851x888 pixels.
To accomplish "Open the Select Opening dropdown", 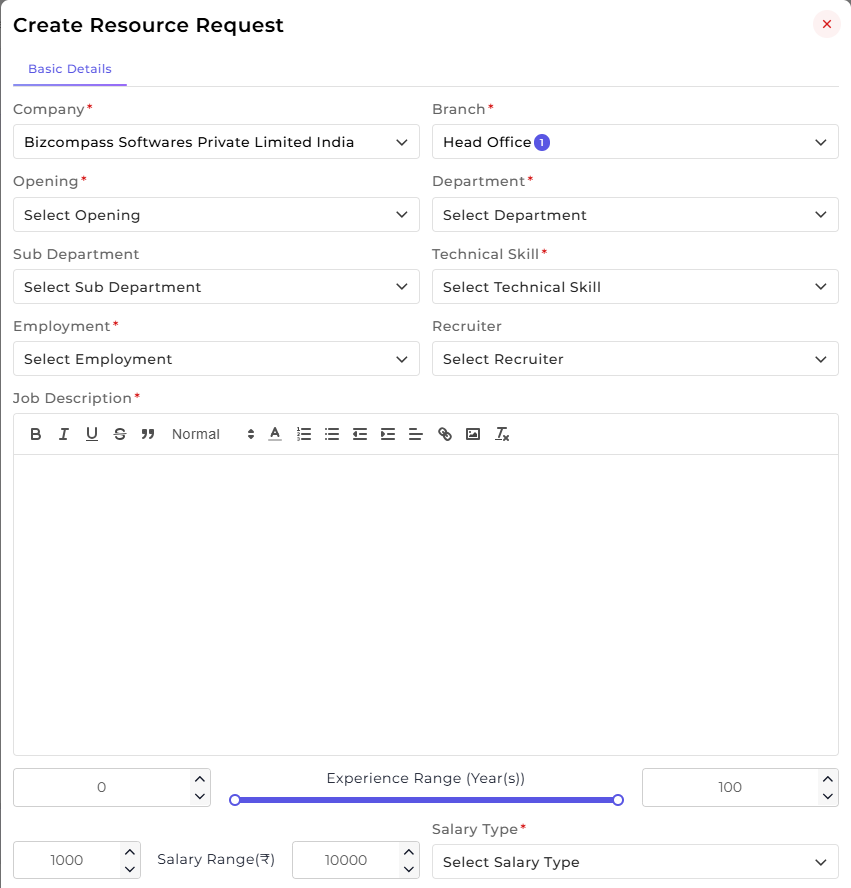I will 216,215.
